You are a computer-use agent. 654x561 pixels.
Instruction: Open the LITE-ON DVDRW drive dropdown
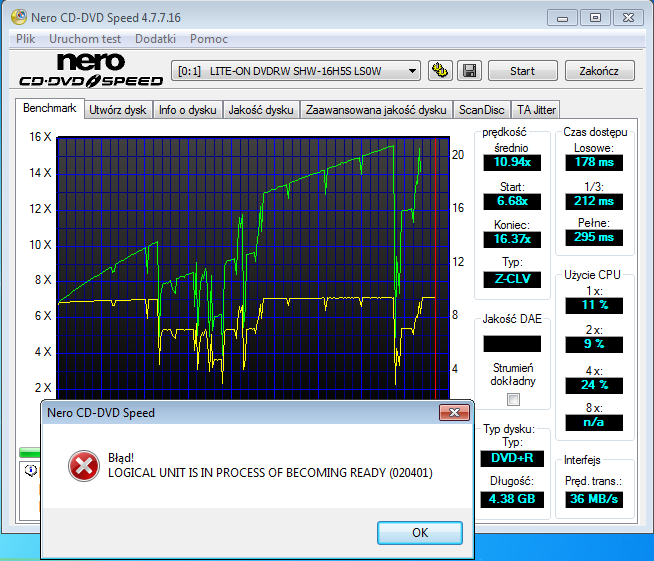coord(296,71)
